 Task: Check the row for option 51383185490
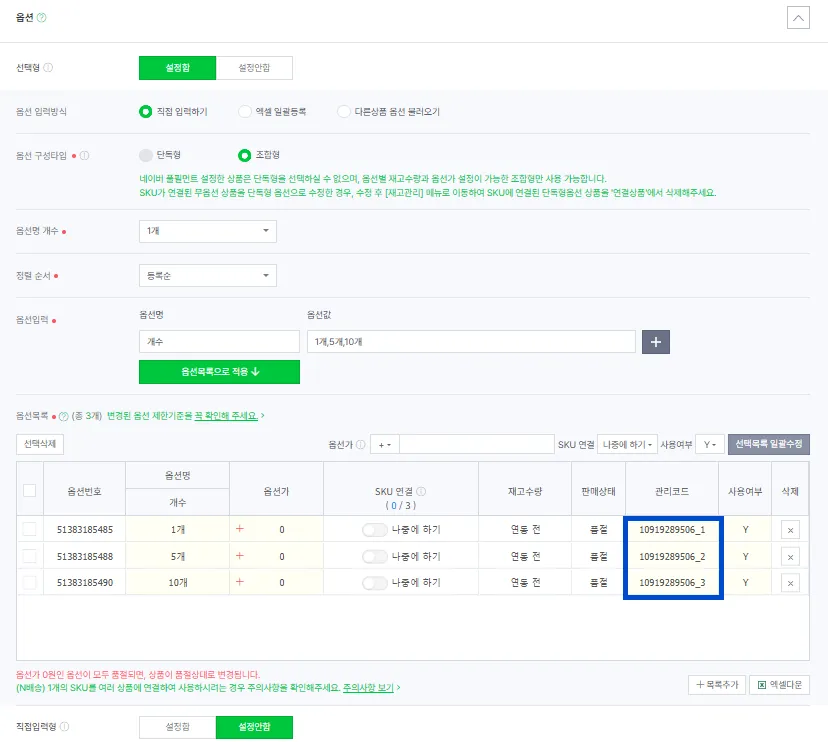click(30, 583)
